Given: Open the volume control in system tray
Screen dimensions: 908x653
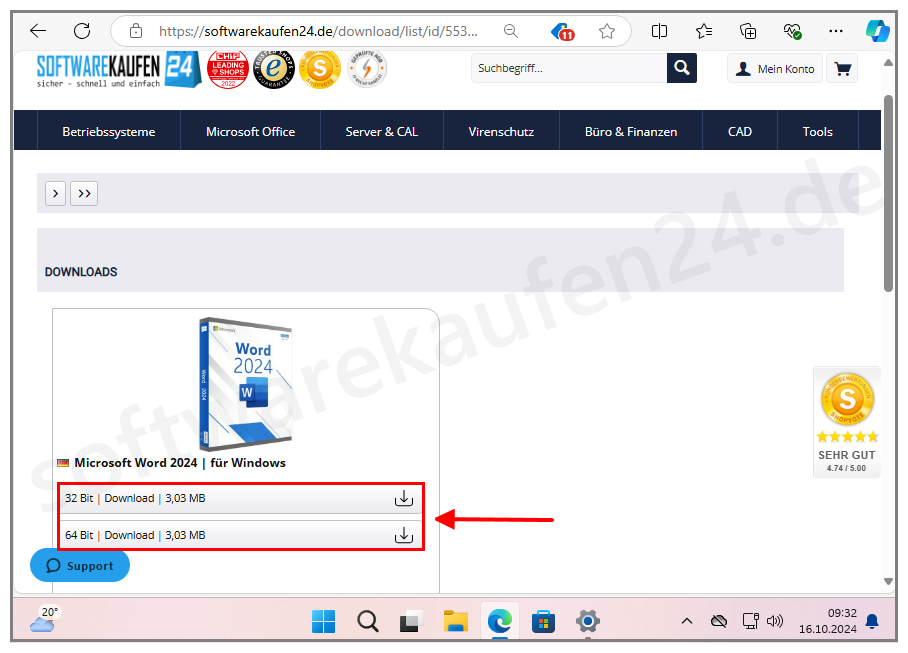Looking at the screenshot, I should (x=775, y=622).
